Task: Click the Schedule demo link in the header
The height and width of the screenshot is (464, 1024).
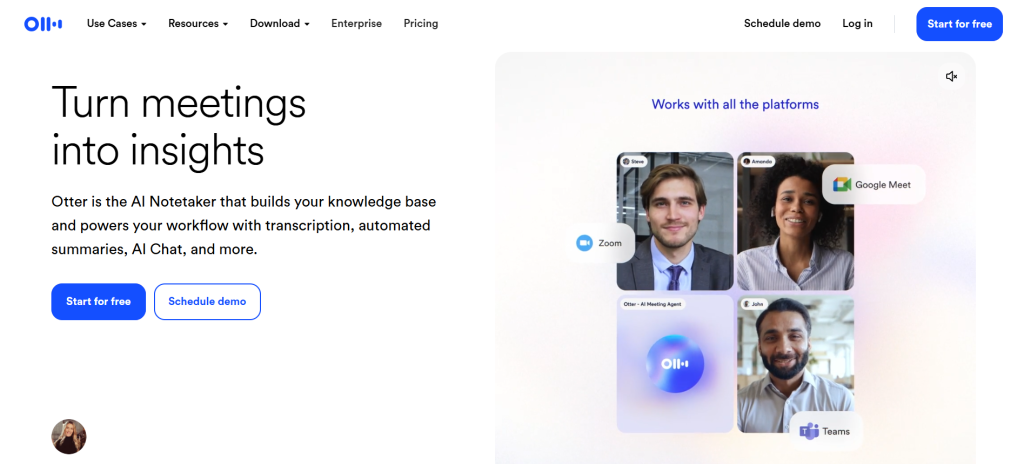Action: tap(782, 24)
